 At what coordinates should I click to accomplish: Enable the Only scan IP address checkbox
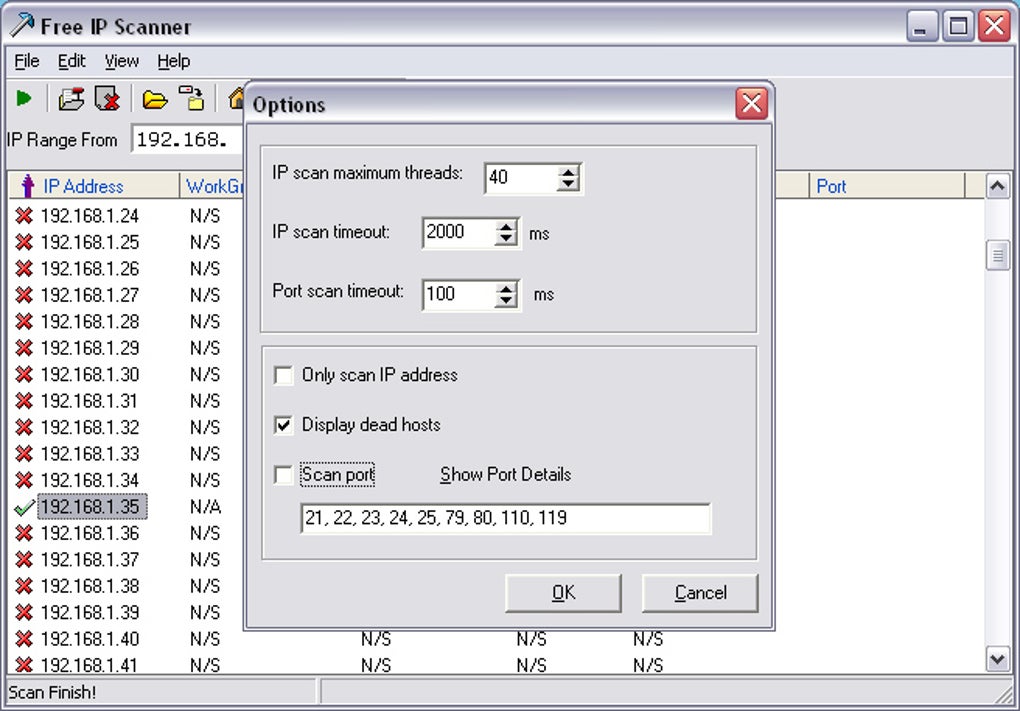point(284,375)
